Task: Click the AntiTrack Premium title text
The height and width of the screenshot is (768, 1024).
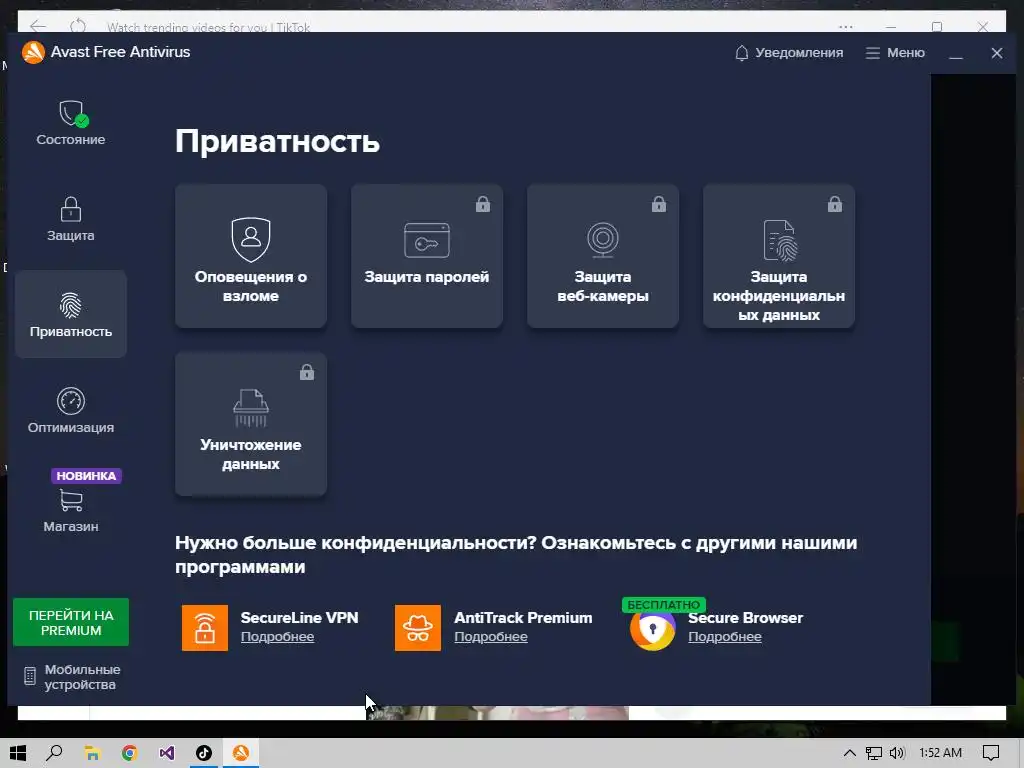Action: point(523,618)
